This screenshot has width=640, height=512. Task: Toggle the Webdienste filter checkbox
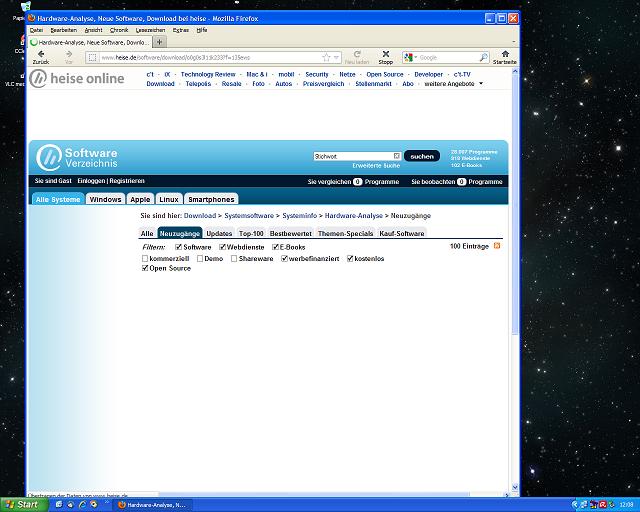(x=222, y=247)
